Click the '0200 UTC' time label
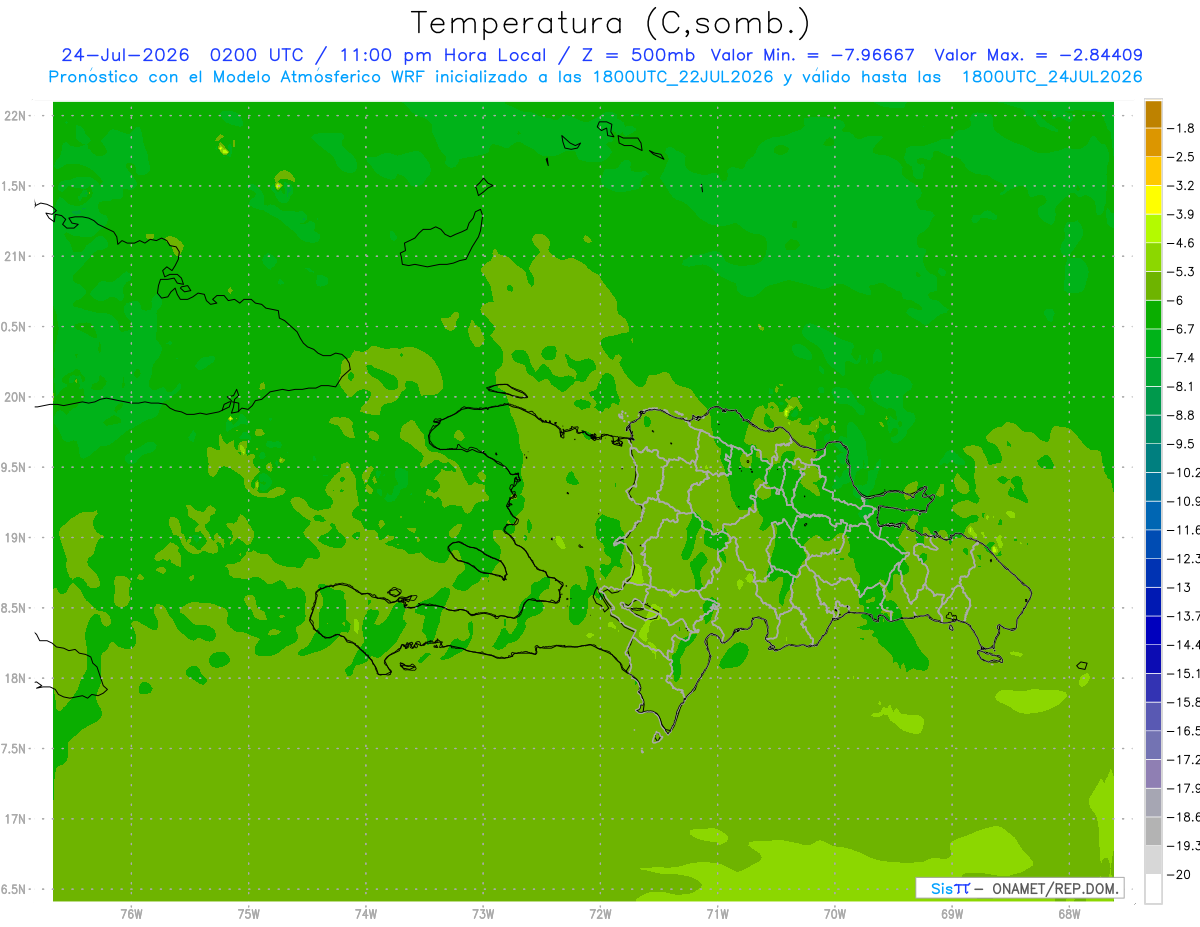Image resolution: width=1200 pixels, height=927 pixels. click(255, 55)
